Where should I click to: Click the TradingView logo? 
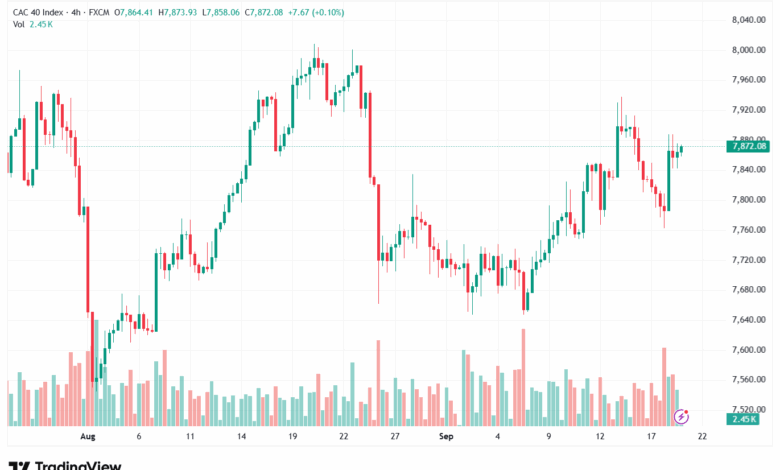65,464
